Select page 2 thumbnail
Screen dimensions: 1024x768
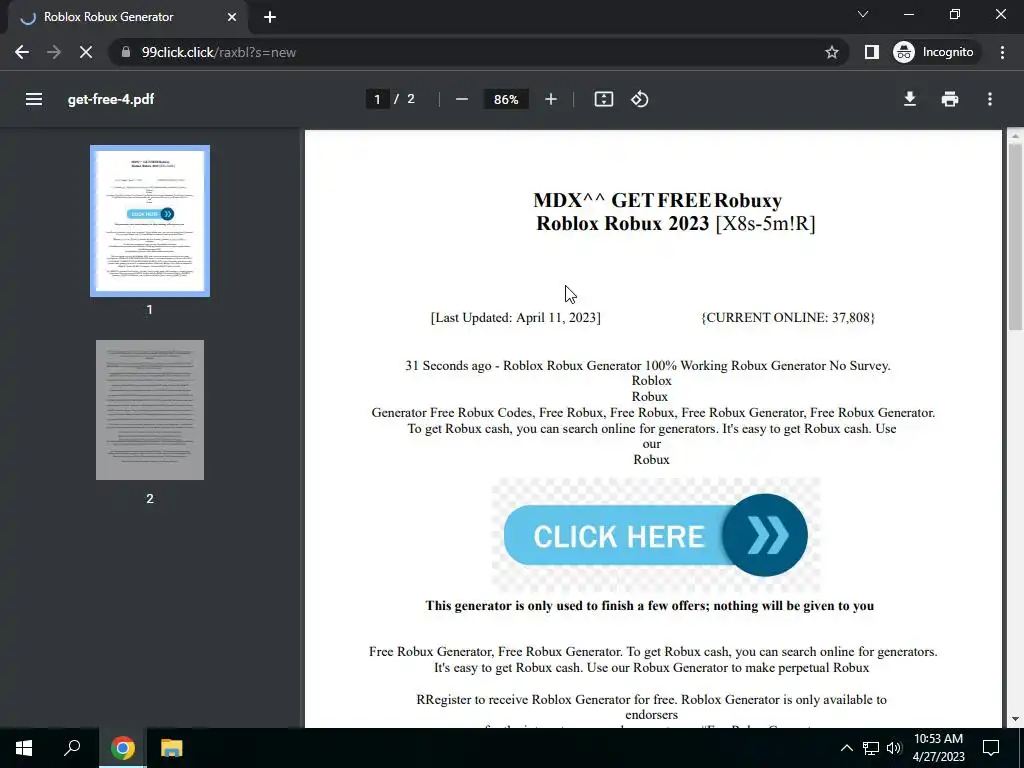(150, 409)
